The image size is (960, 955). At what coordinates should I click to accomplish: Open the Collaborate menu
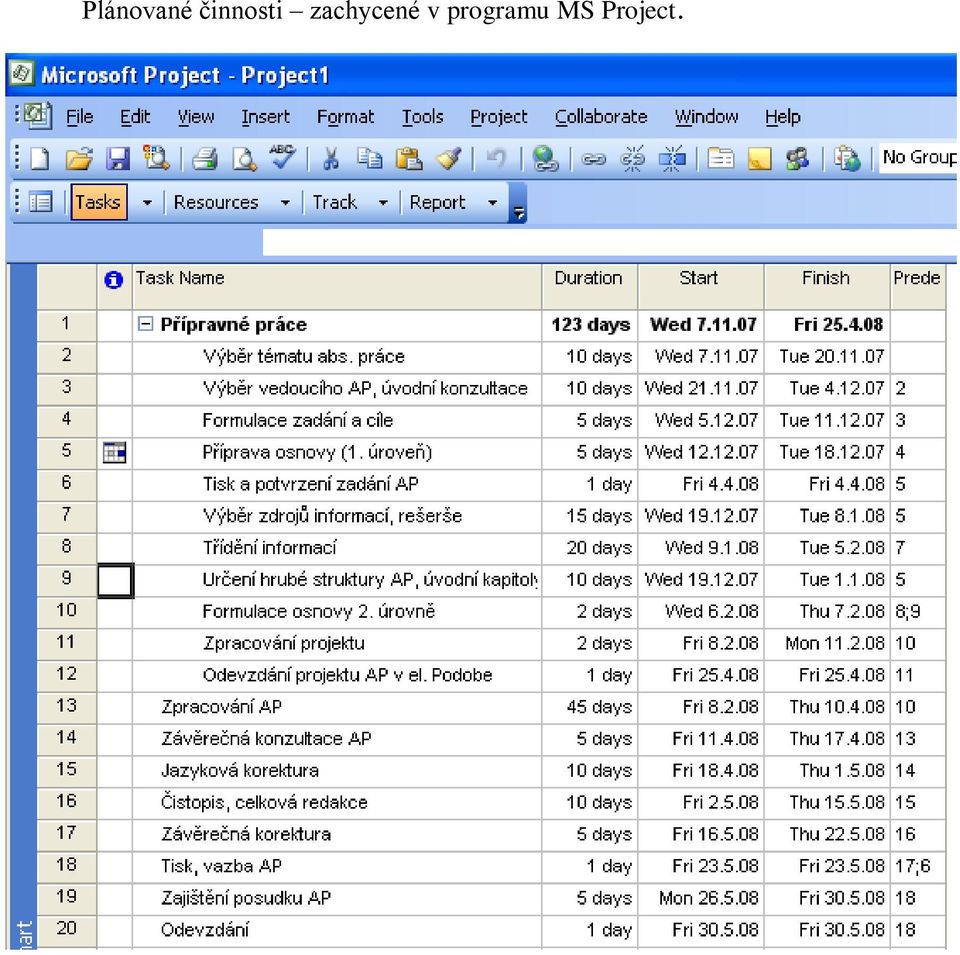point(601,116)
